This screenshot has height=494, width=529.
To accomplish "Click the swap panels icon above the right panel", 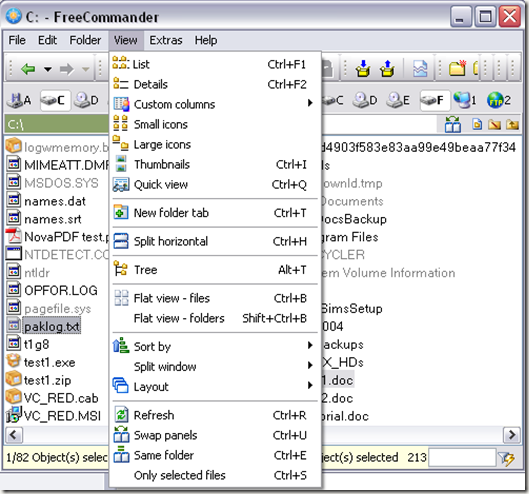I will point(452,125).
